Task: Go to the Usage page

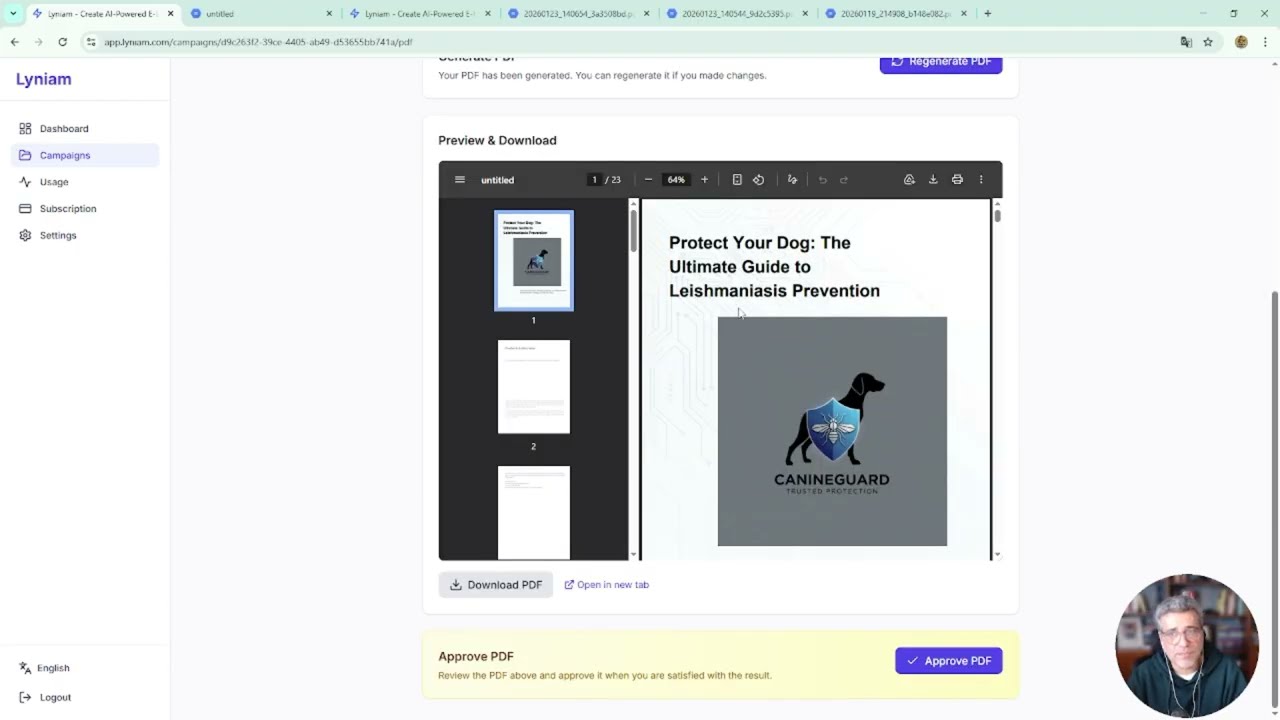Action: [x=85, y=182]
